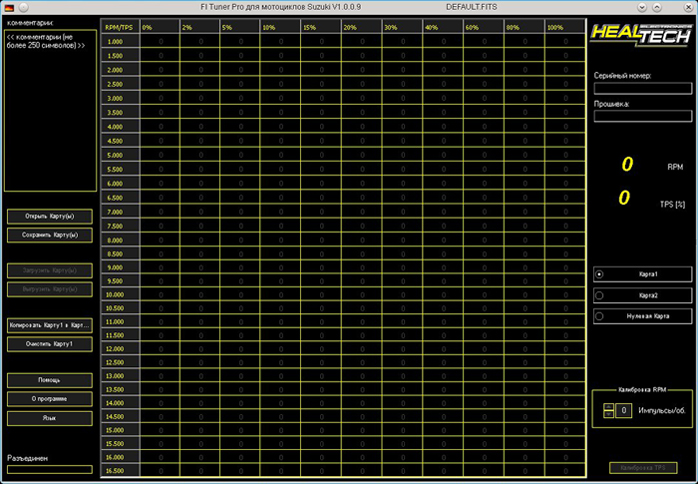This screenshot has height=484, width=698.
Task: Select the 16.500 RPM row header
Action: pyautogui.click(x=120, y=470)
